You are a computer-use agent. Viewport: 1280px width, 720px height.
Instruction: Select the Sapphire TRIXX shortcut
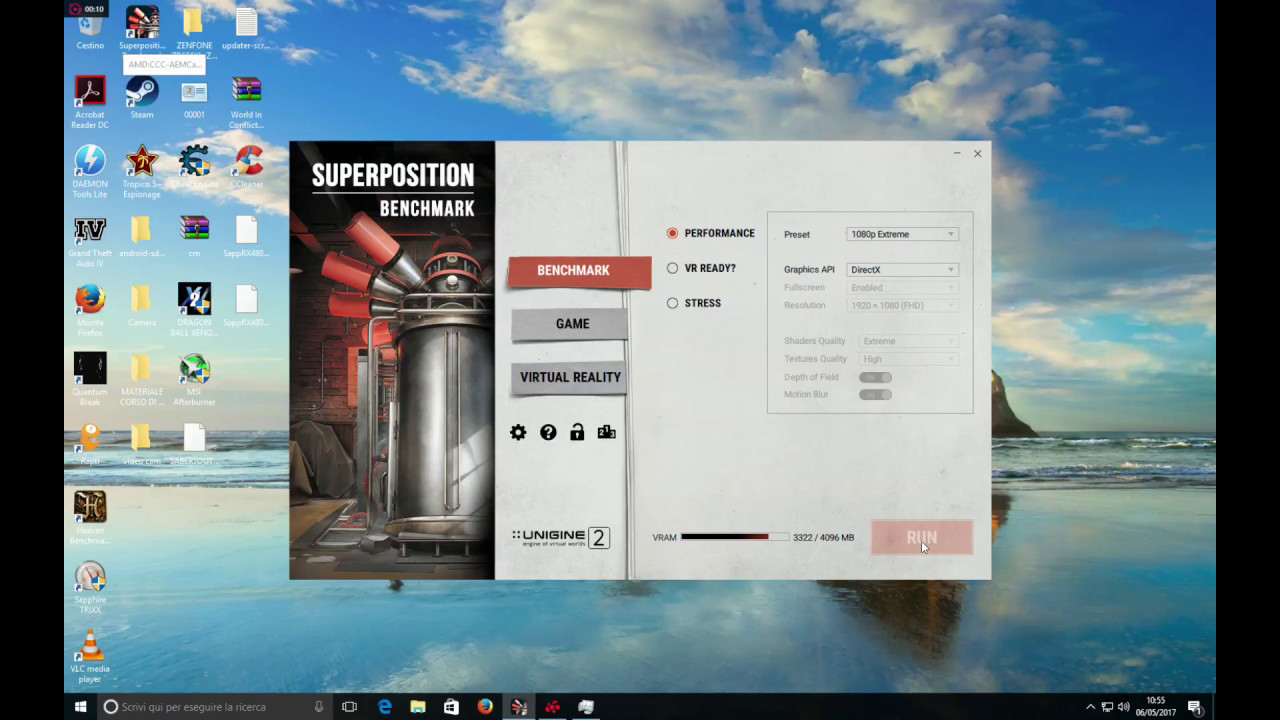coord(90,587)
